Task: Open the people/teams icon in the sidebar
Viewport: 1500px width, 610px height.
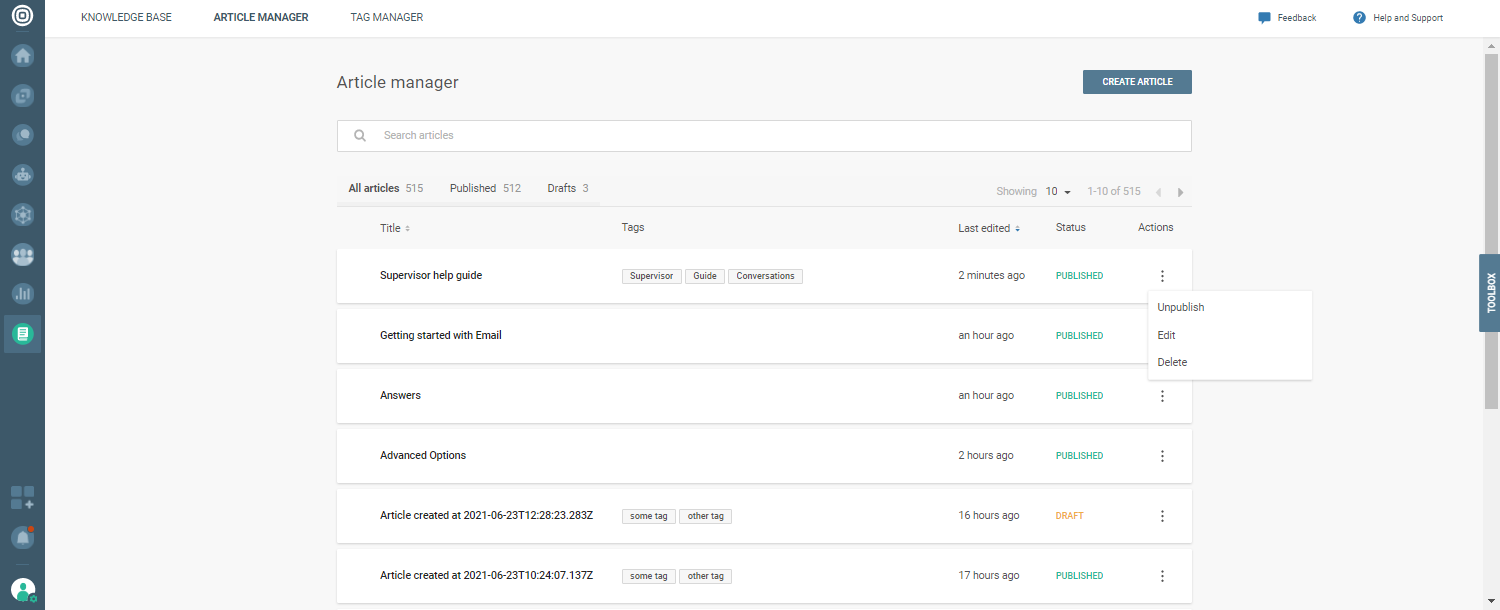Action: [x=22, y=255]
